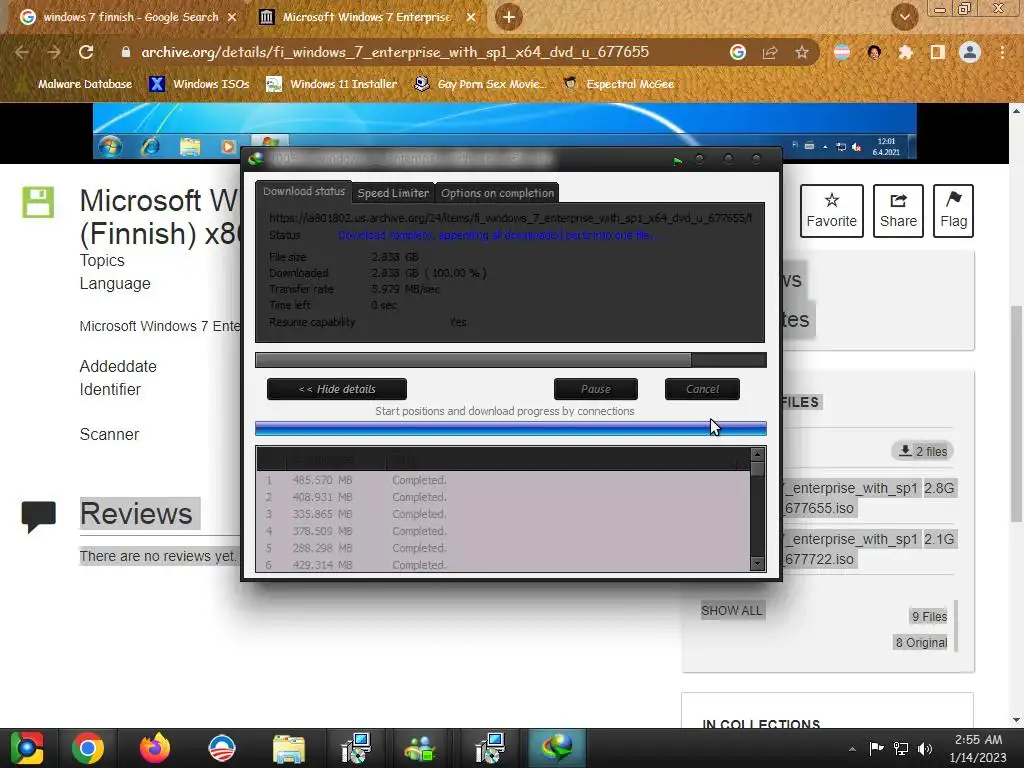
Task: Open file explorer folder on taskbar
Action: point(288,748)
